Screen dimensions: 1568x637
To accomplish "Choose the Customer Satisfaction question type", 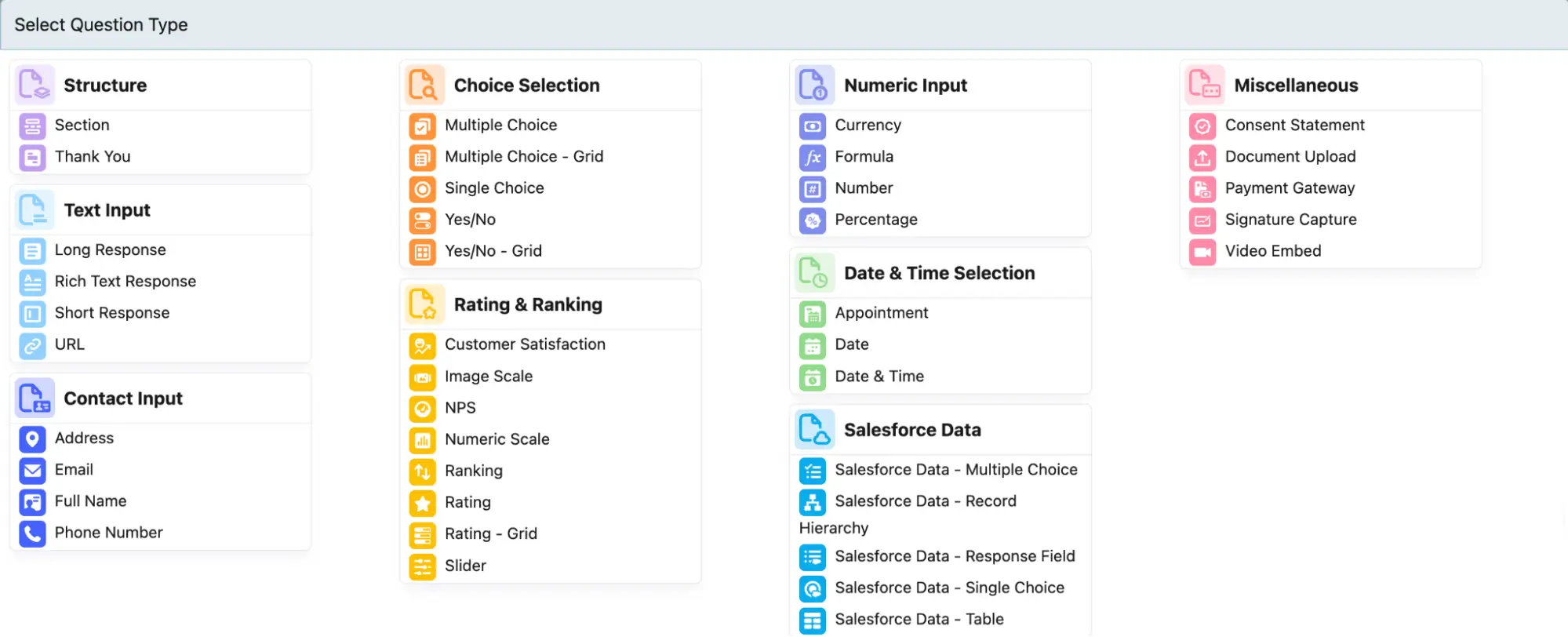I will click(x=525, y=344).
